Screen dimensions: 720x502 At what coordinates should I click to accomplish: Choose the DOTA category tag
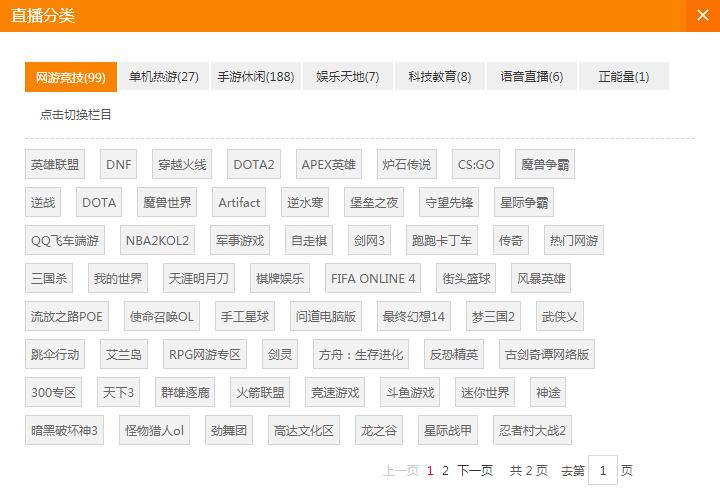click(99, 202)
